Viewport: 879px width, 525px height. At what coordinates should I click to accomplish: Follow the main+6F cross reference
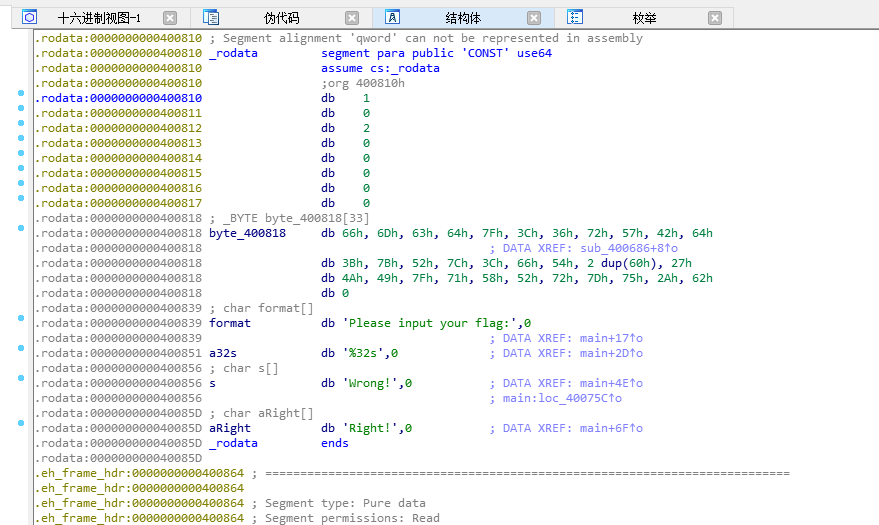coord(611,428)
